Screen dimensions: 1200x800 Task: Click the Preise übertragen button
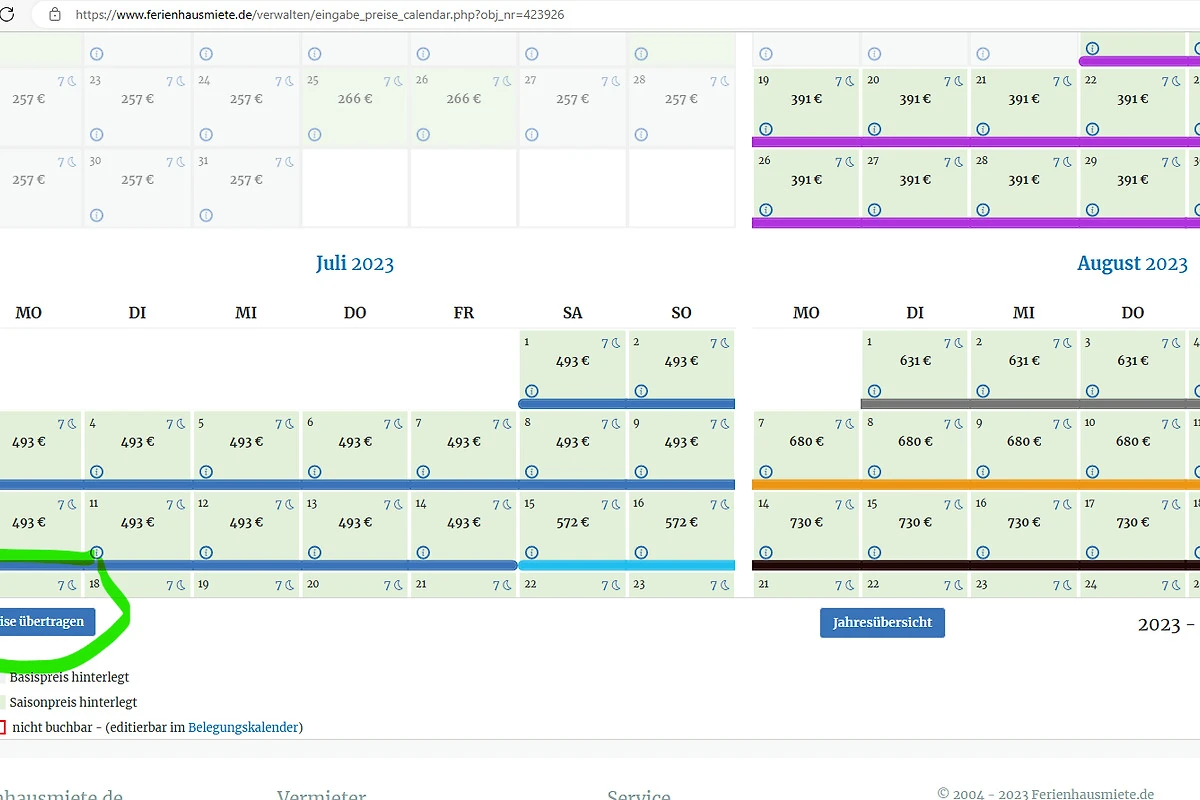pyautogui.click(x=48, y=622)
